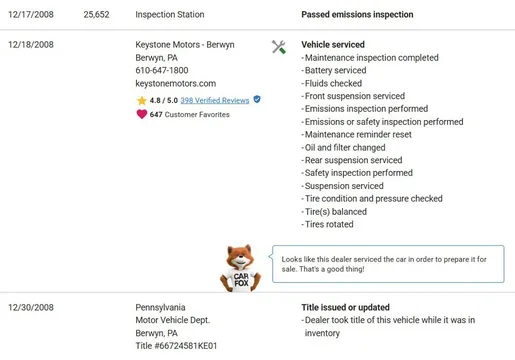Image resolution: width=515 pixels, height=360 pixels.
Task: Click the 610-647-1800 phone number
Action: [x=162, y=70]
